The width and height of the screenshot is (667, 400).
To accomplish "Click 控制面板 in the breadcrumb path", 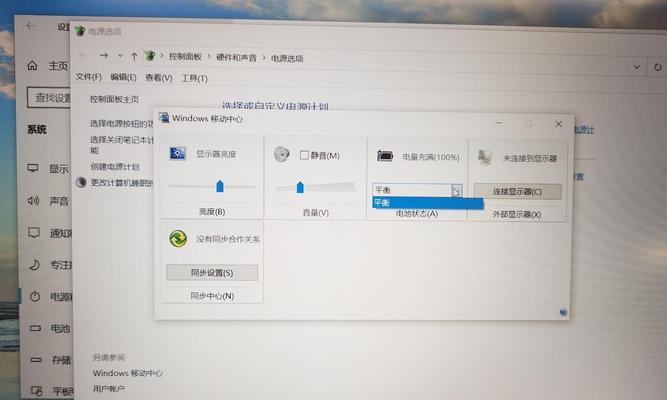I will click(x=185, y=56).
